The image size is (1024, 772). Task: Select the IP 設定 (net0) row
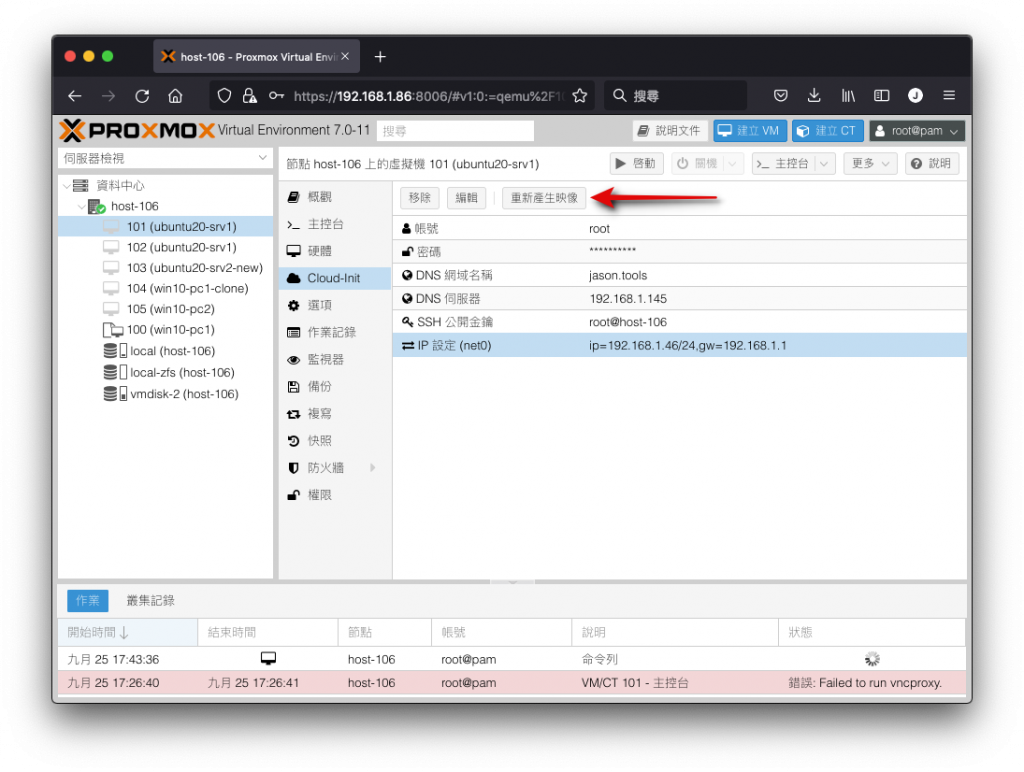680,346
